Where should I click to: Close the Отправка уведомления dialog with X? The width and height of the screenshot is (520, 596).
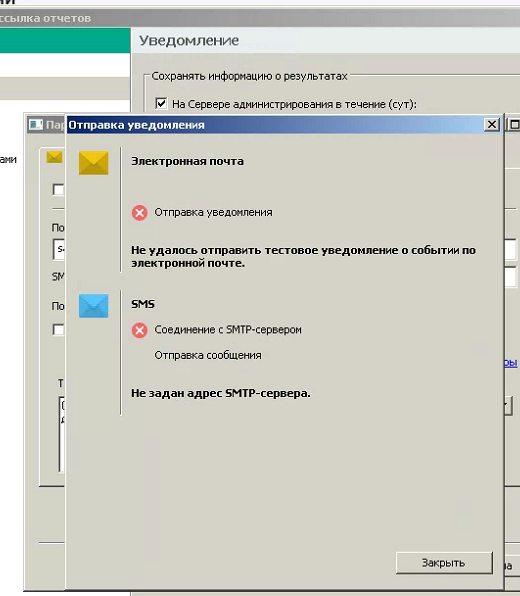[491, 125]
